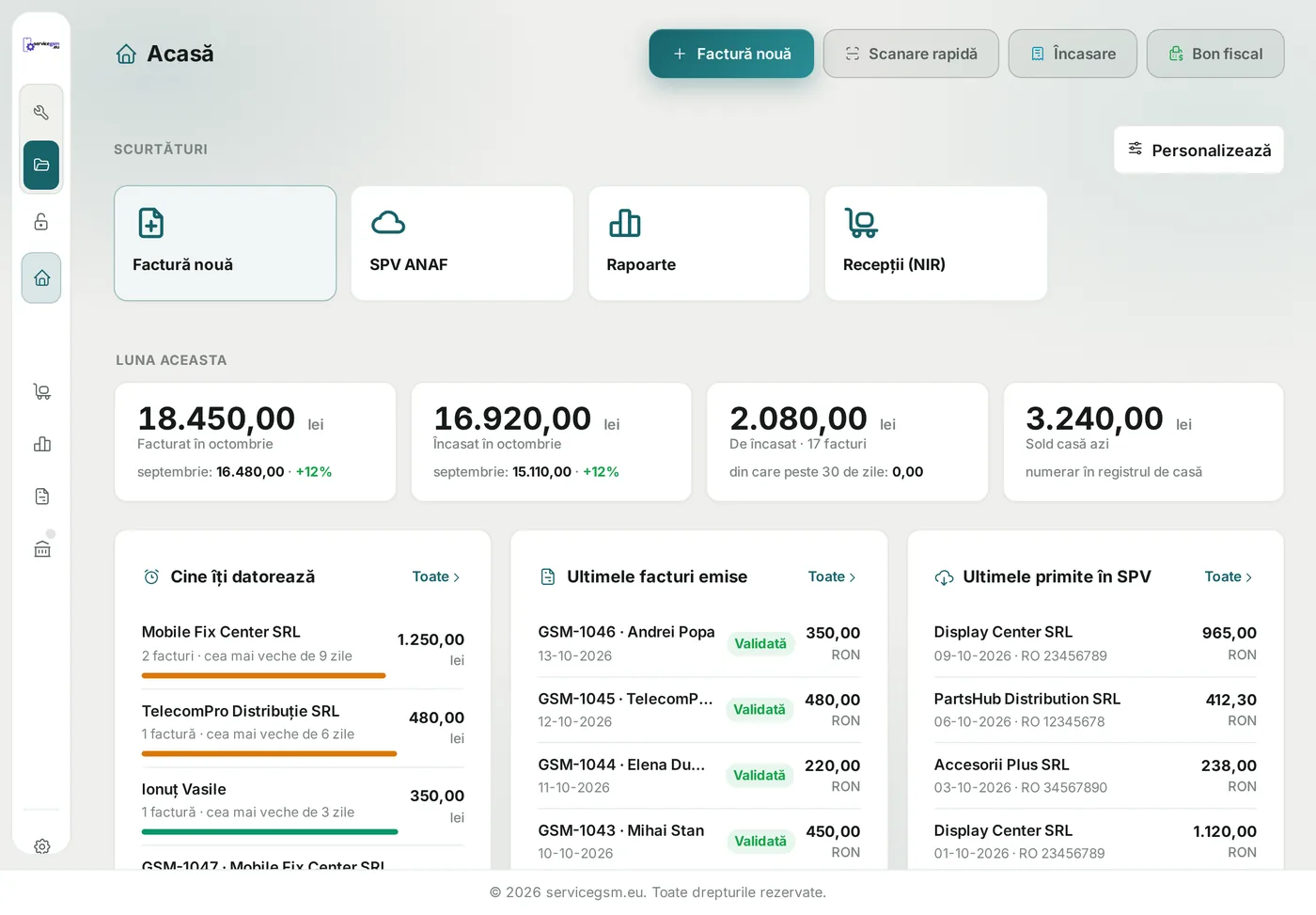The width and height of the screenshot is (1316, 915).
Task: Expand Toate in Ultimele facturi emise
Action: tap(832, 576)
